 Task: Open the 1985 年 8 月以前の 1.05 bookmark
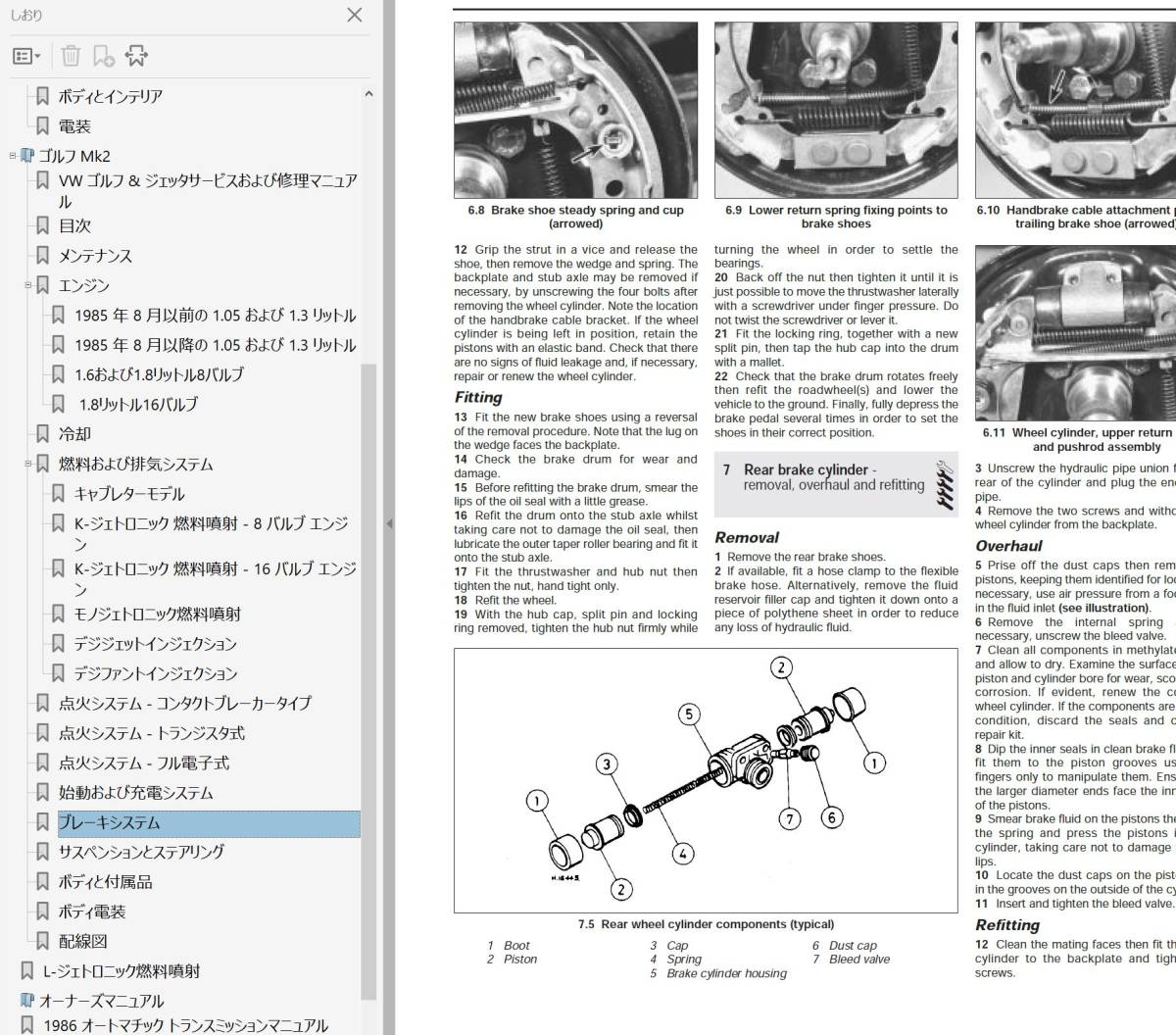tap(215, 316)
